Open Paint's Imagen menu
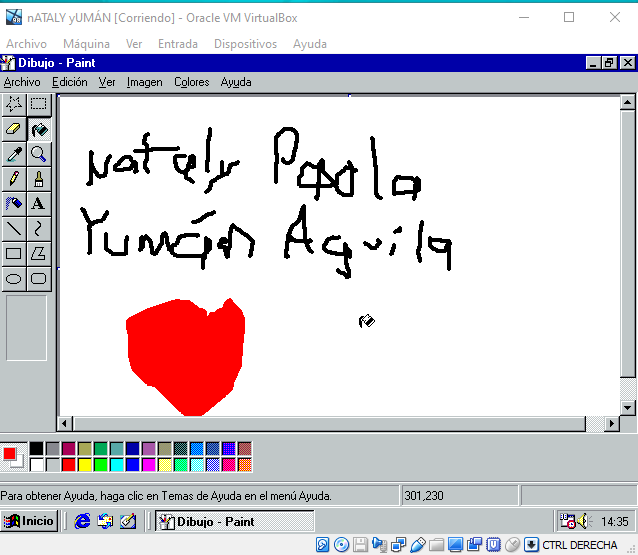 coord(144,82)
